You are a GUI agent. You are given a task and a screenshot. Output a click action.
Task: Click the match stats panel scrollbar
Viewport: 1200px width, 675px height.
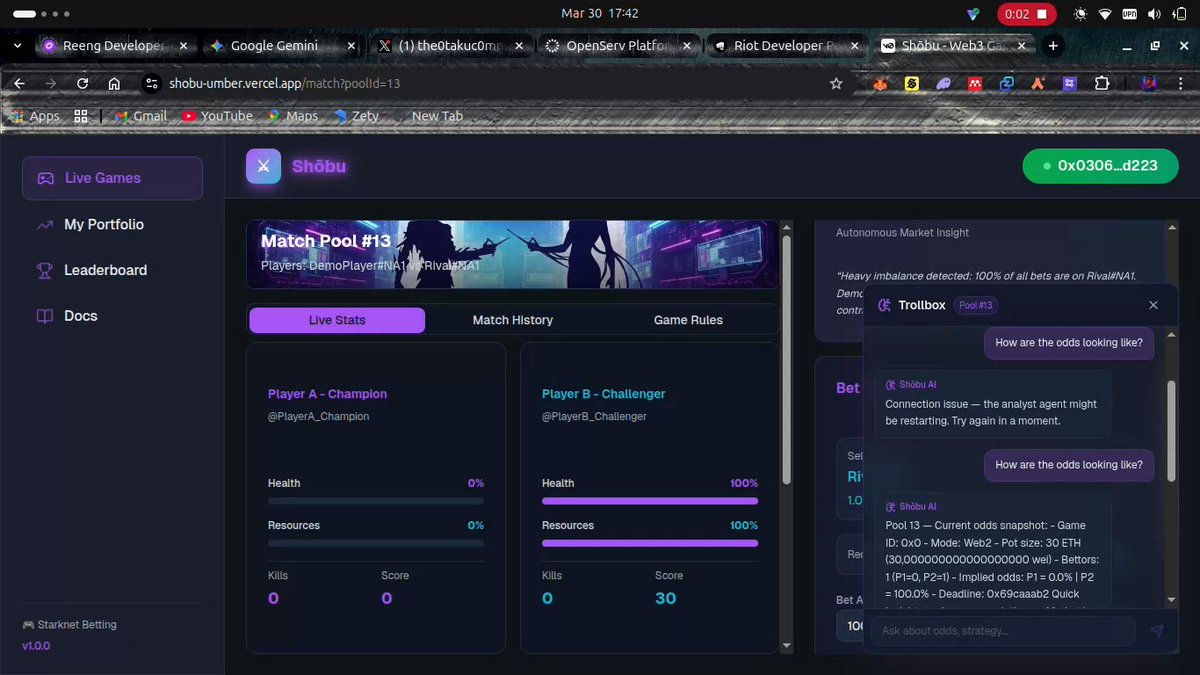pos(786,360)
